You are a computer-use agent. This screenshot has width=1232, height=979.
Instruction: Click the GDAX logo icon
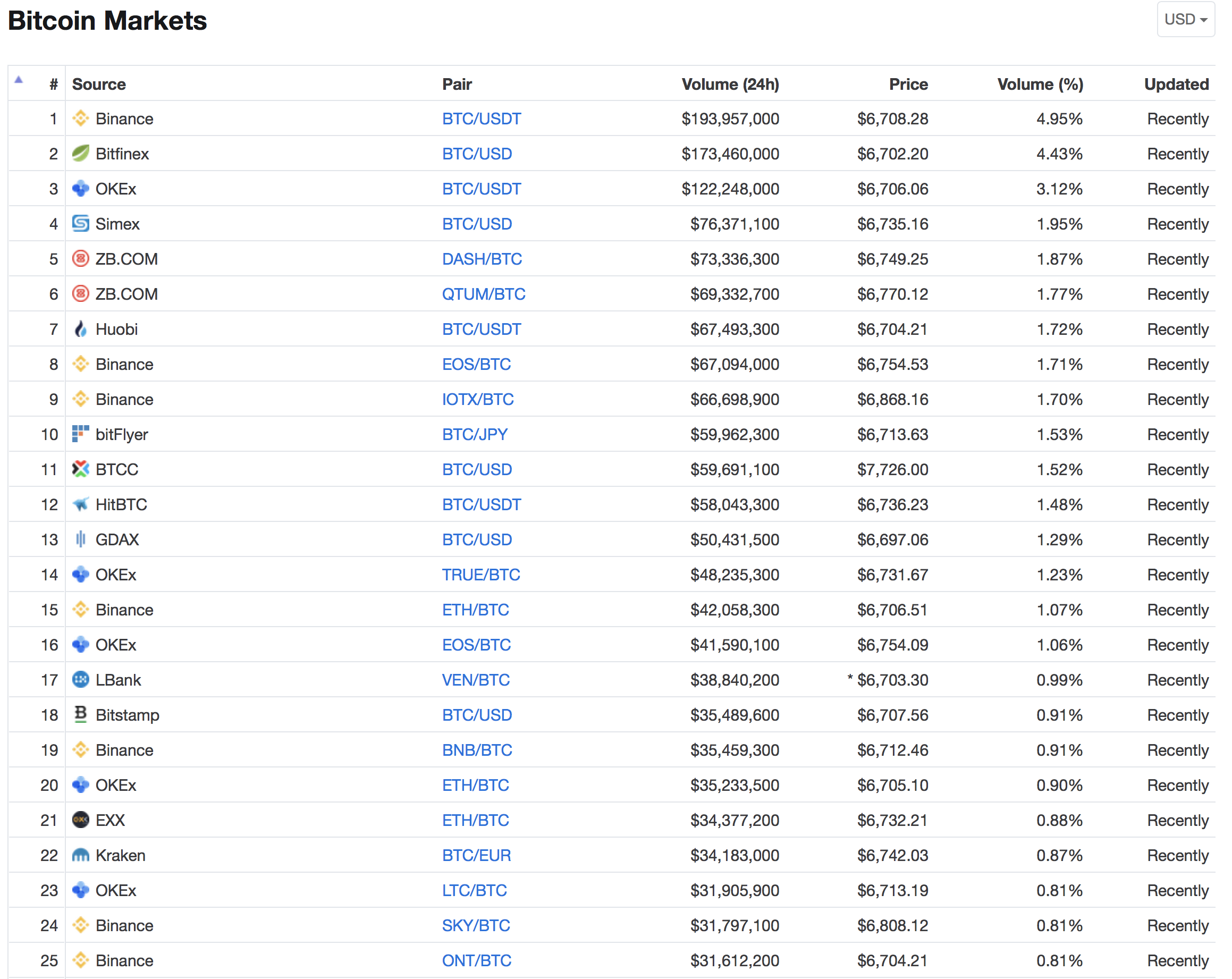[x=81, y=539]
